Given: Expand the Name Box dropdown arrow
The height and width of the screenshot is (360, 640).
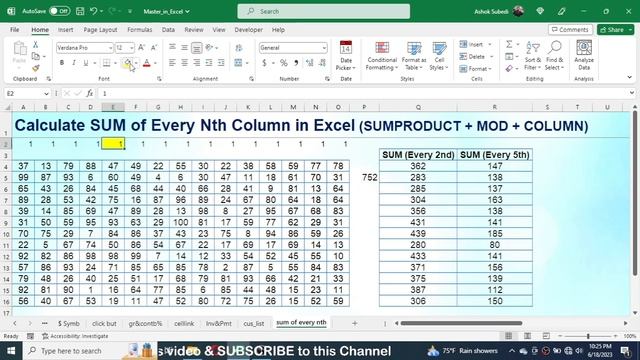Looking at the screenshot, I should point(46,93).
